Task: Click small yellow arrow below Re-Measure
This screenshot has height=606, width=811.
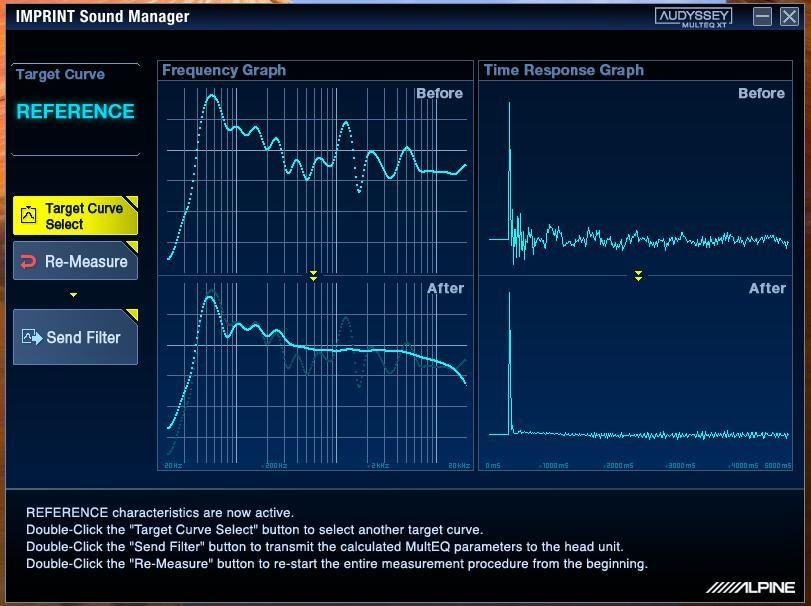Action: click(73, 295)
